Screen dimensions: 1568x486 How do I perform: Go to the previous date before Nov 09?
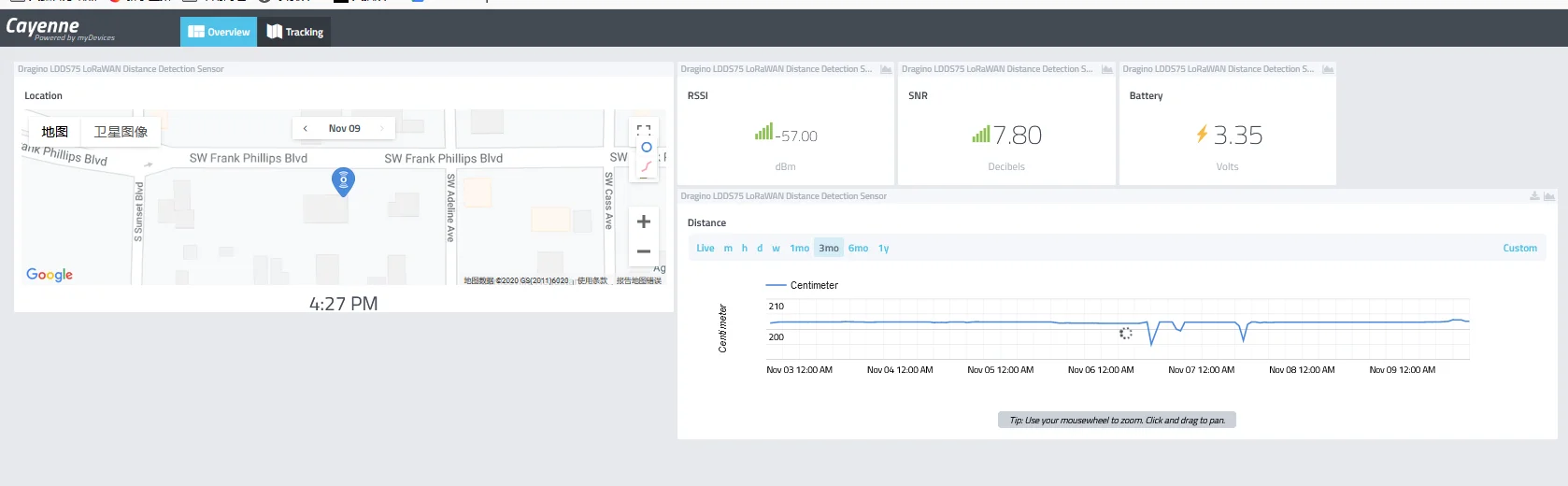306,128
